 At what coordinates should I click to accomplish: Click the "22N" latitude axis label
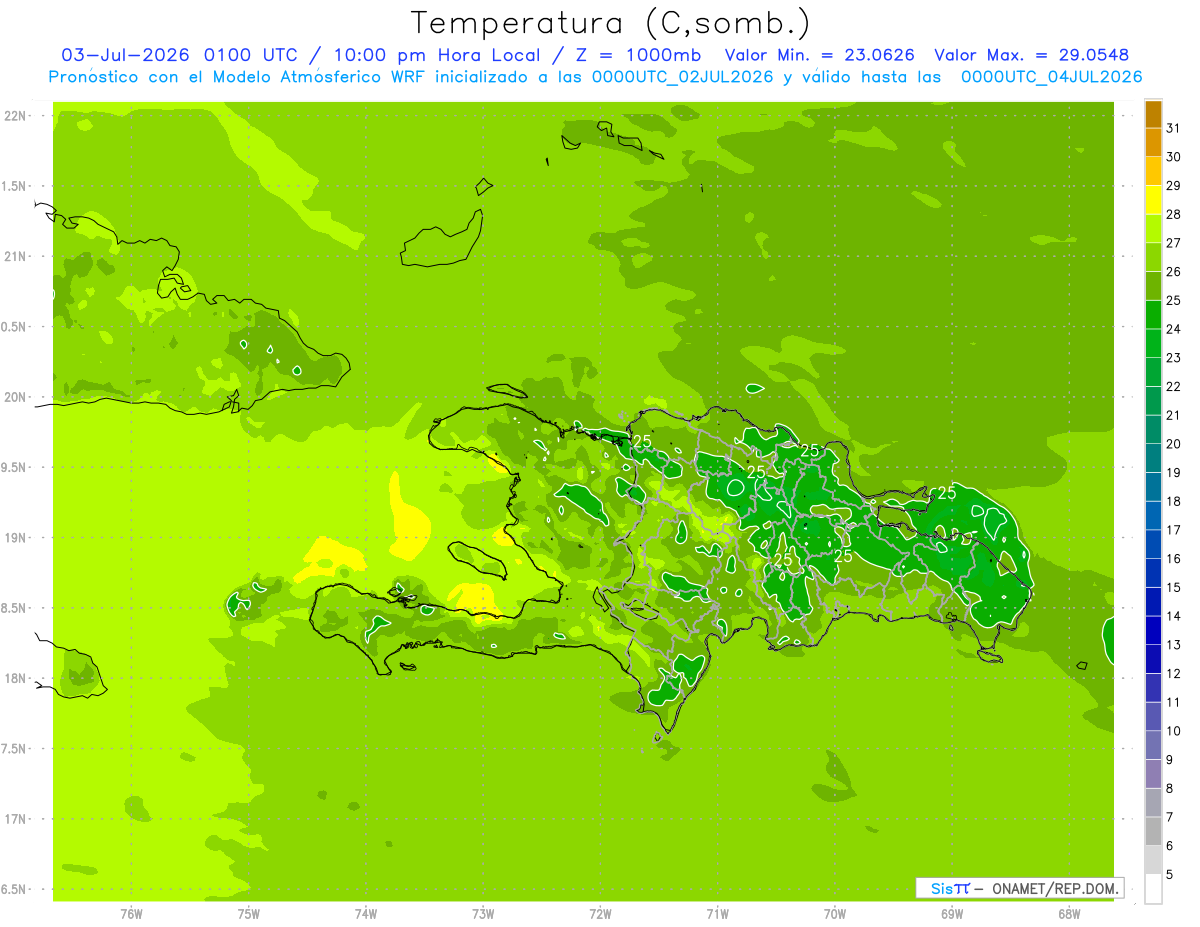[x=14, y=116]
